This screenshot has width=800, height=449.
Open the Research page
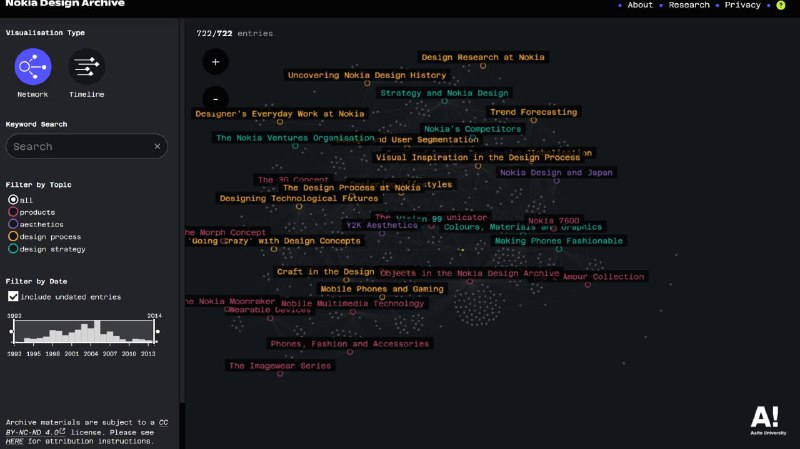coord(689,5)
